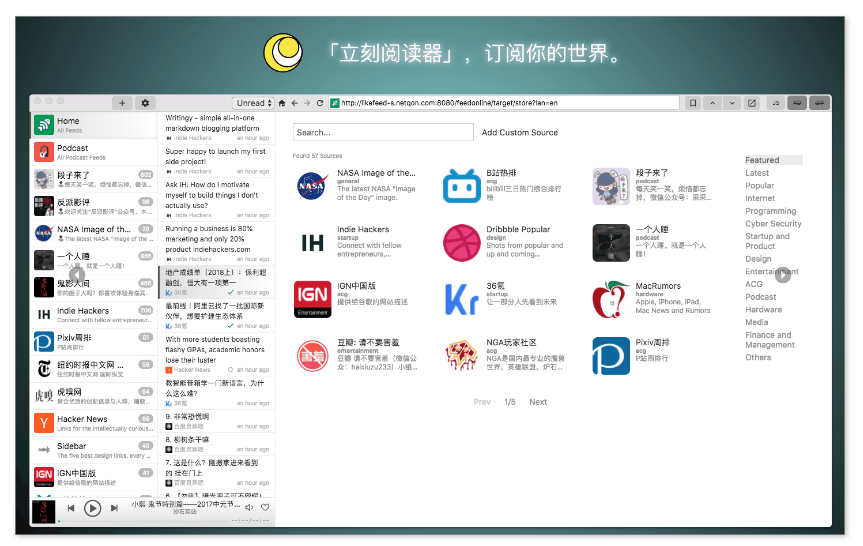The width and height of the screenshot is (863, 546).
Task: Favorite the track with the heart icon
Action: tap(265, 508)
